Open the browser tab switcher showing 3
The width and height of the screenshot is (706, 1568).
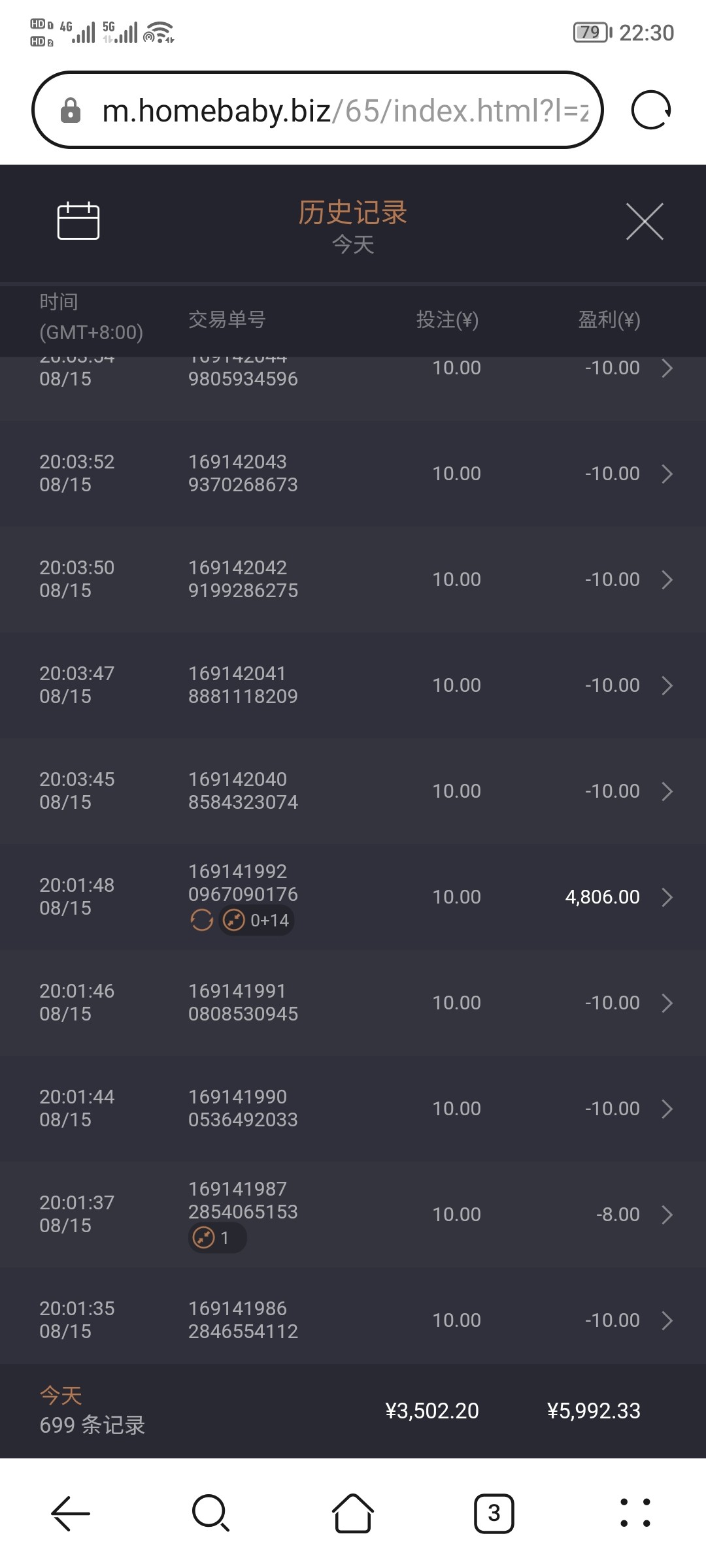pos(494,1513)
